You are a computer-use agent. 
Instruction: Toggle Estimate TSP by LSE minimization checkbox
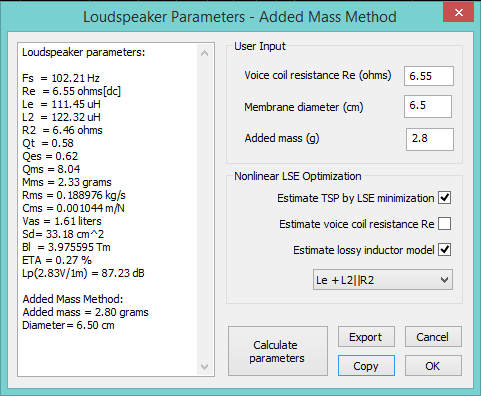tap(444, 198)
